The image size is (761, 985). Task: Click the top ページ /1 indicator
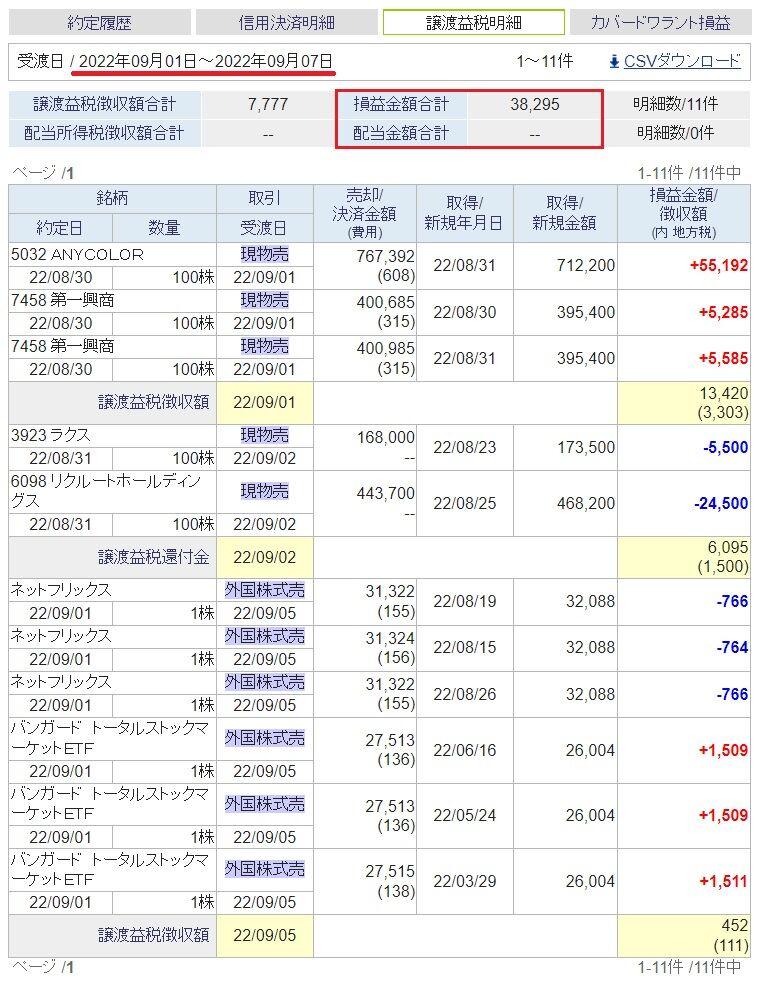(43, 173)
